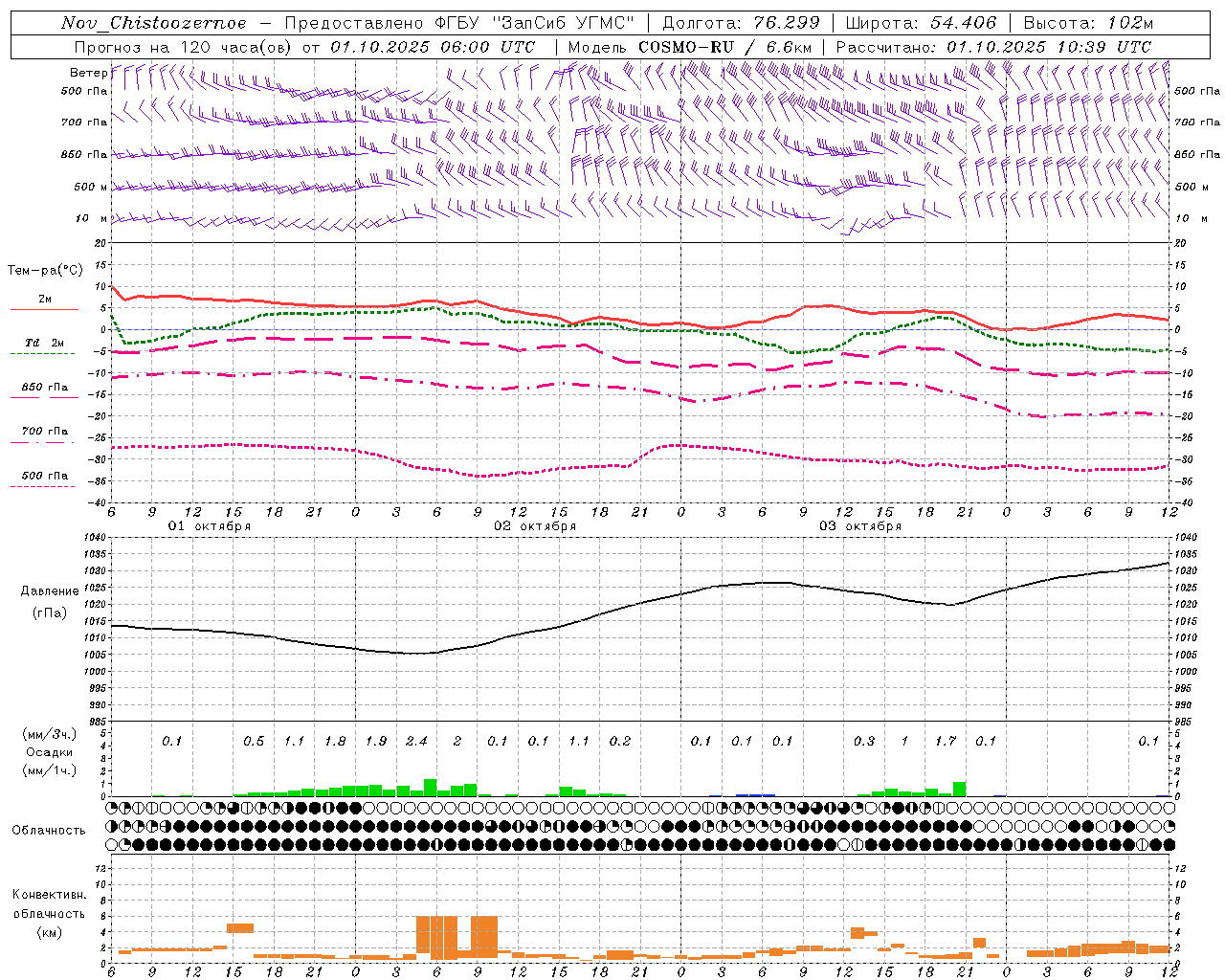Image resolution: width=1225 pixels, height=980 pixels.
Task: Click the model name COSMO-RU / 6.6км
Action: (x=724, y=47)
